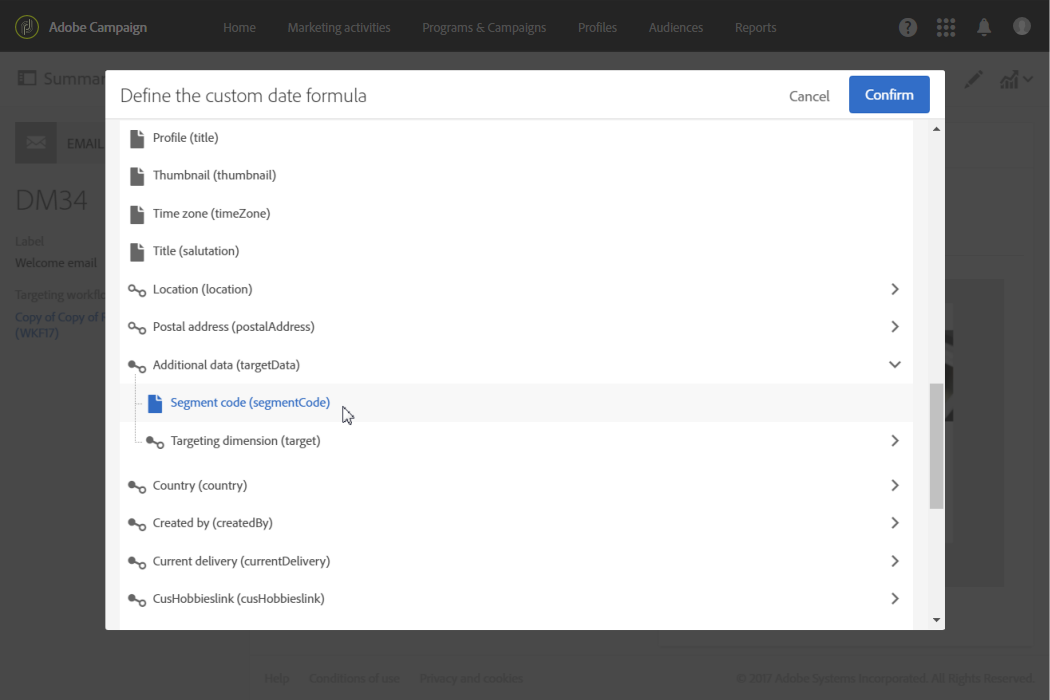
Task: Click the Adobe Campaign logo icon
Action: pyautogui.click(x=27, y=27)
